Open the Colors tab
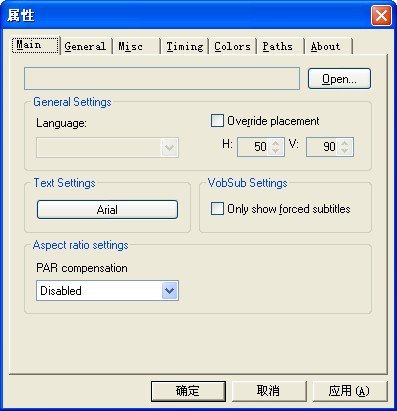 tap(232, 46)
